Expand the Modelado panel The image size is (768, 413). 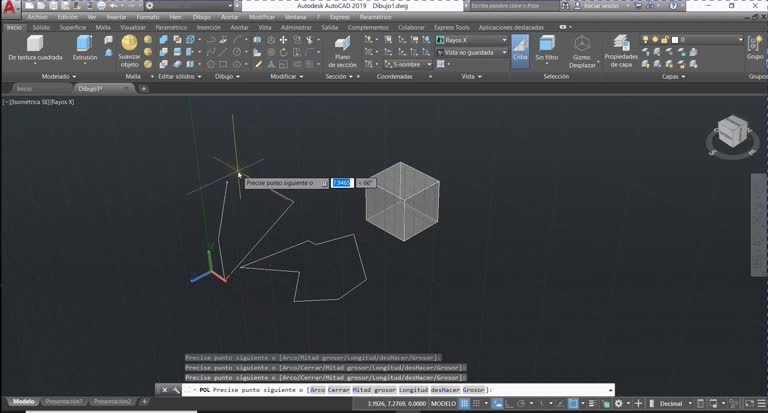tap(59, 76)
